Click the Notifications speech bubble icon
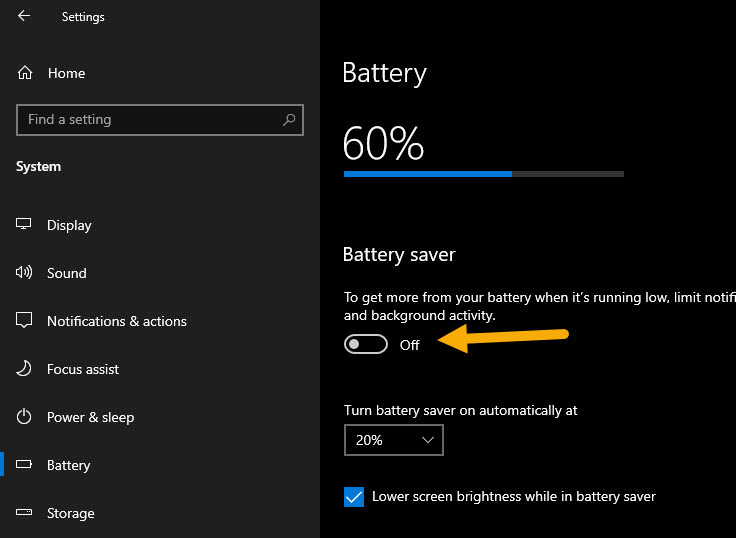The image size is (736, 538). point(25,321)
